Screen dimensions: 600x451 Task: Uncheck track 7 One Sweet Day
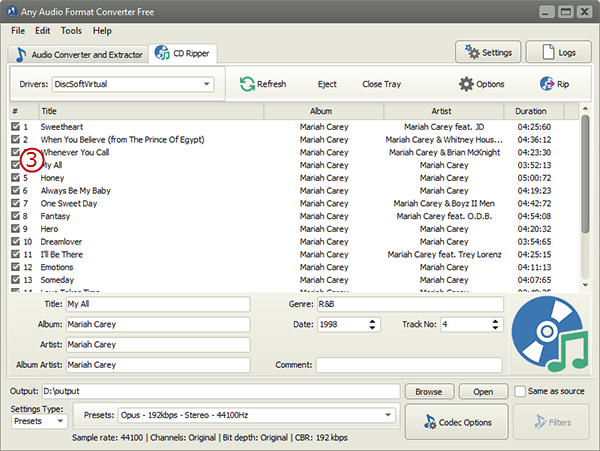click(15, 203)
